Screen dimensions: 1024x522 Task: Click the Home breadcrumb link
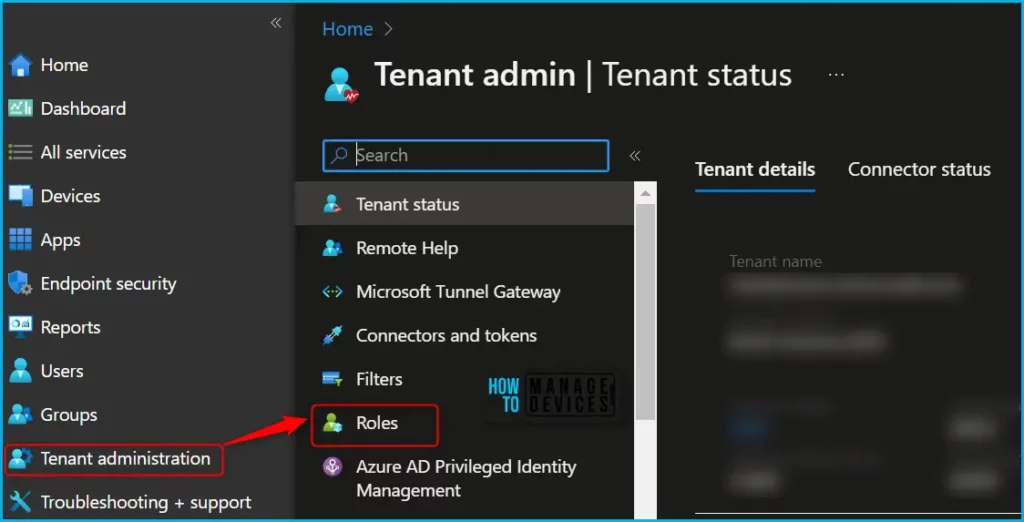tap(347, 29)
